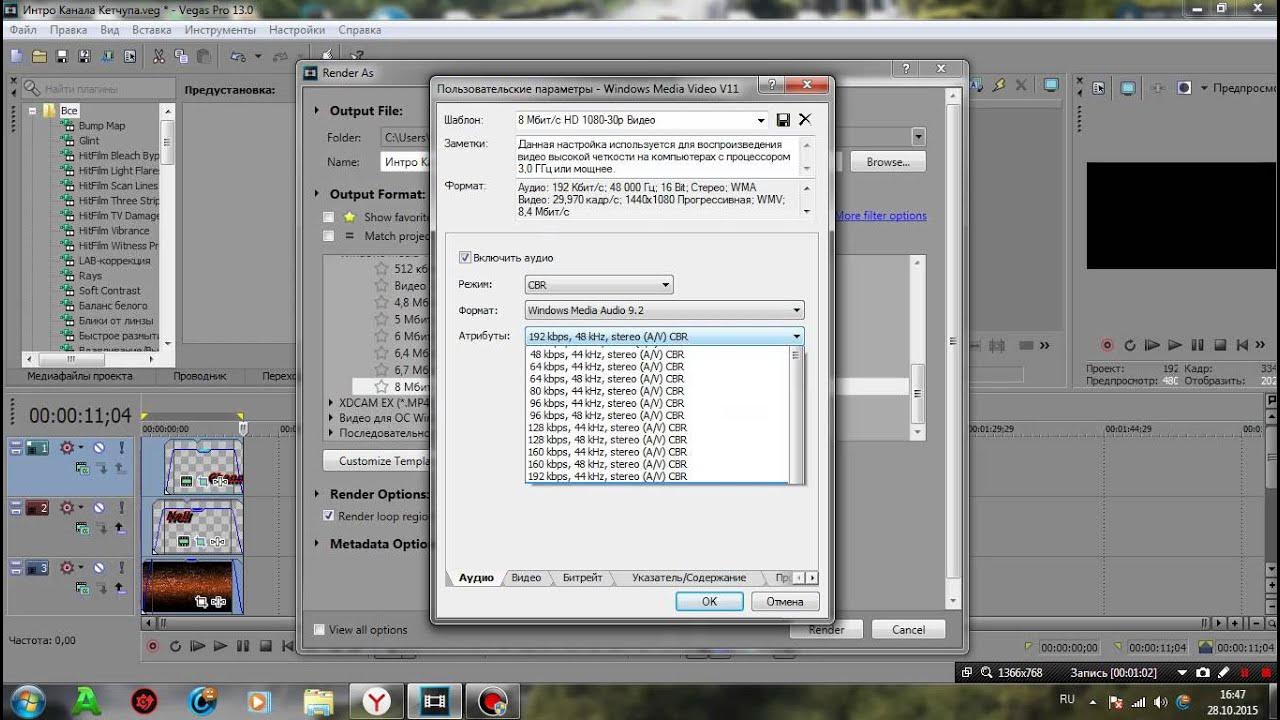Click the Vegas Pro taskbar icon

point(434,701)
